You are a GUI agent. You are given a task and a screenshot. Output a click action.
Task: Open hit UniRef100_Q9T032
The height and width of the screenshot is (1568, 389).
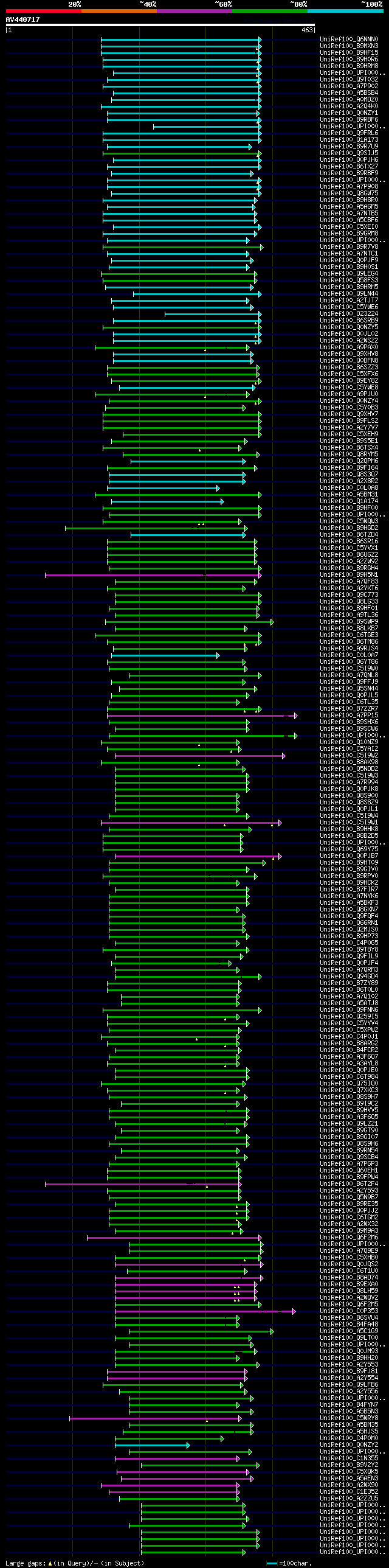coord(349,80)
